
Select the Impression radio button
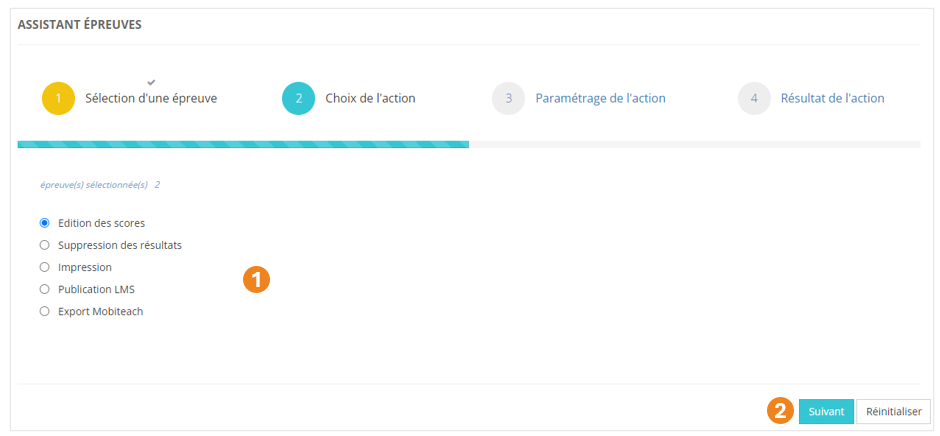point(44,267)
